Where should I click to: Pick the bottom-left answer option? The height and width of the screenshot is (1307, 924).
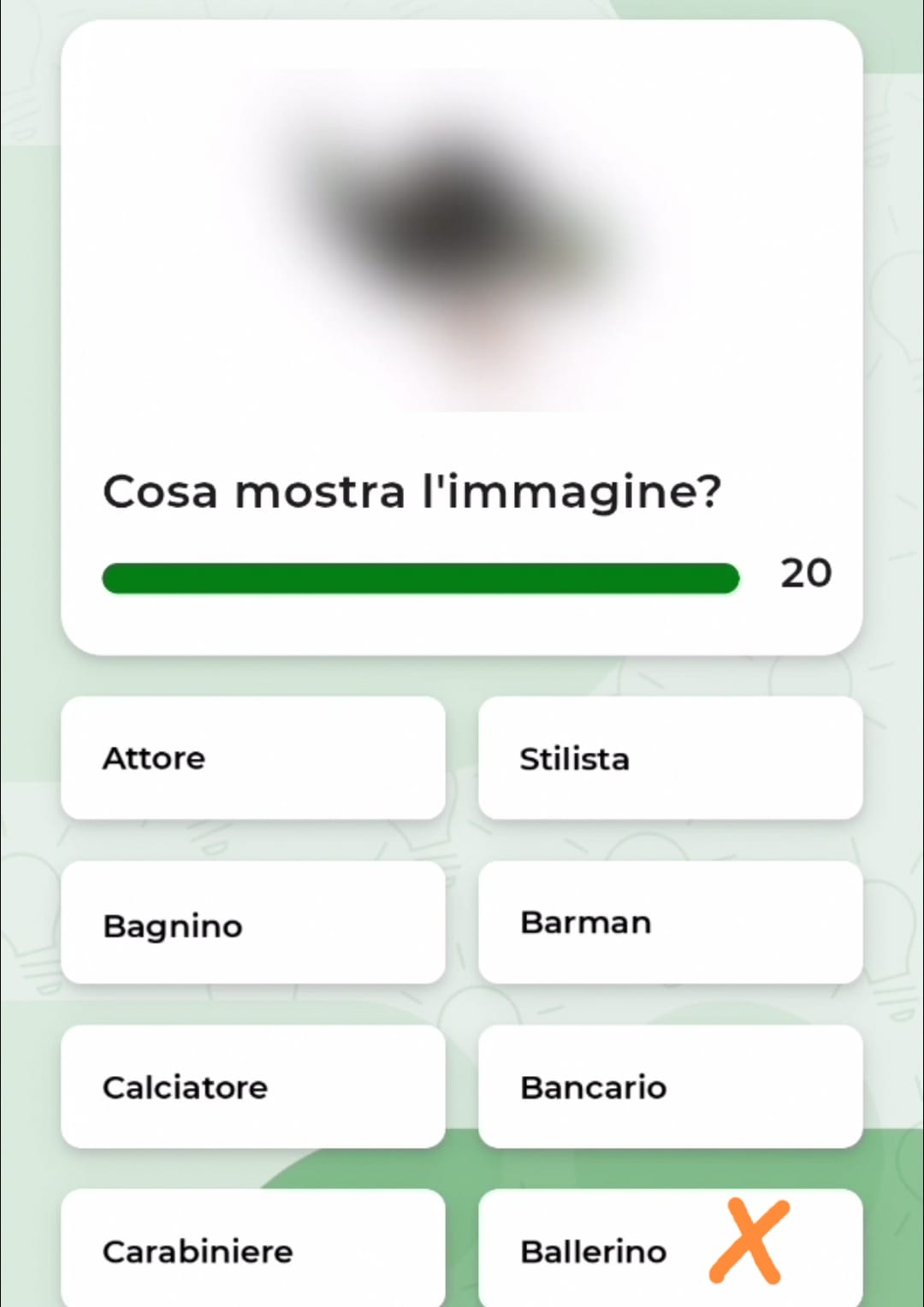click(253, 1251)
